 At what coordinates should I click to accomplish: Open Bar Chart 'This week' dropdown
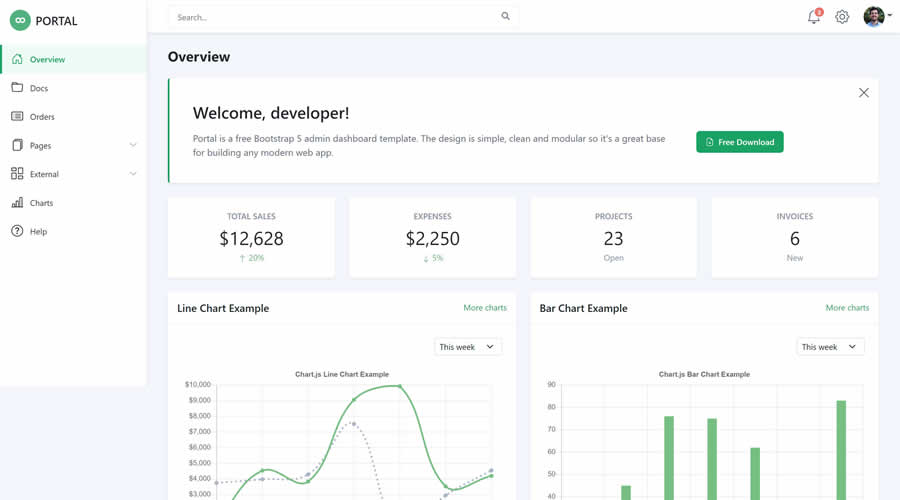829,347
